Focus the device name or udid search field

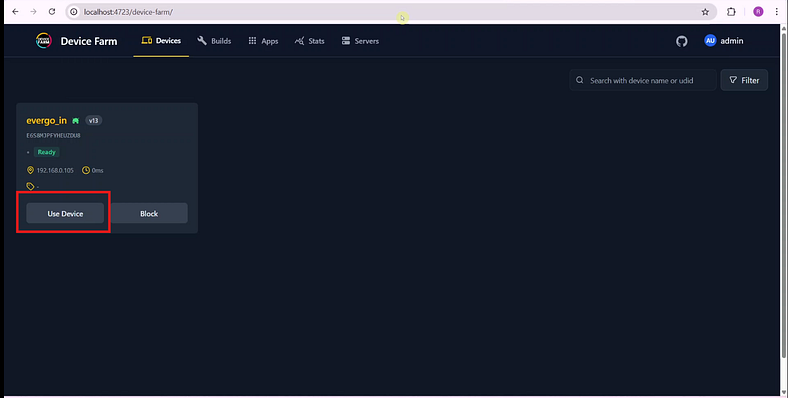click(643, 80)
